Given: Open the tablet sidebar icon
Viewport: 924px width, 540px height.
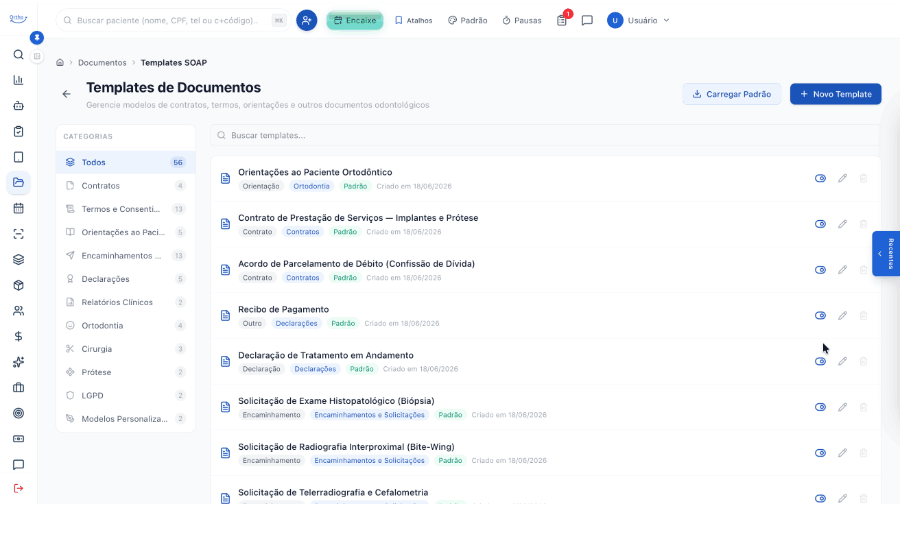Looking at the screenshot, I should click(18, 157).
